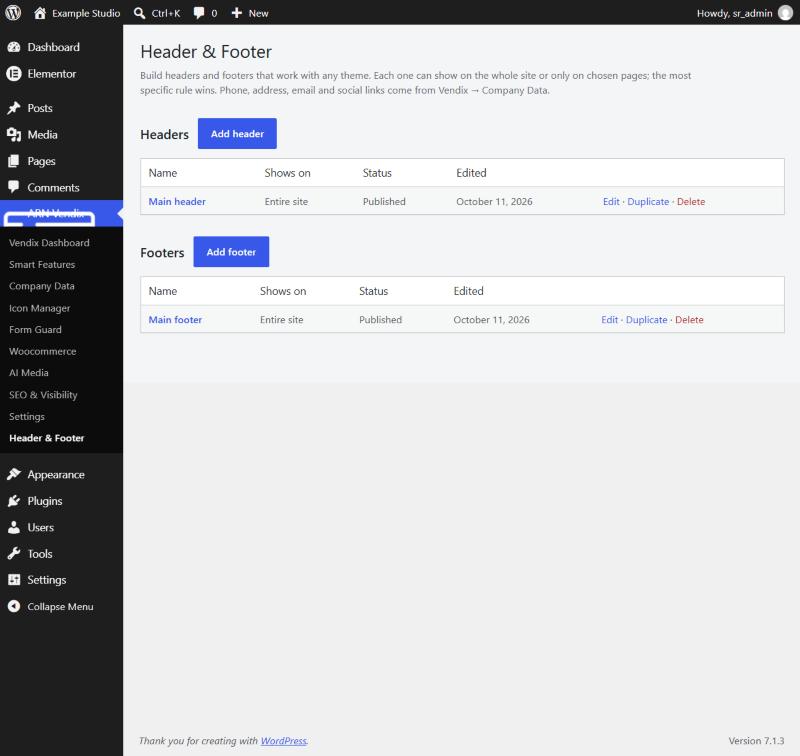The height and width of the screenshot is (756, 800).
Task: Click Entire site in Main footer row
Action: click(282, 320)
